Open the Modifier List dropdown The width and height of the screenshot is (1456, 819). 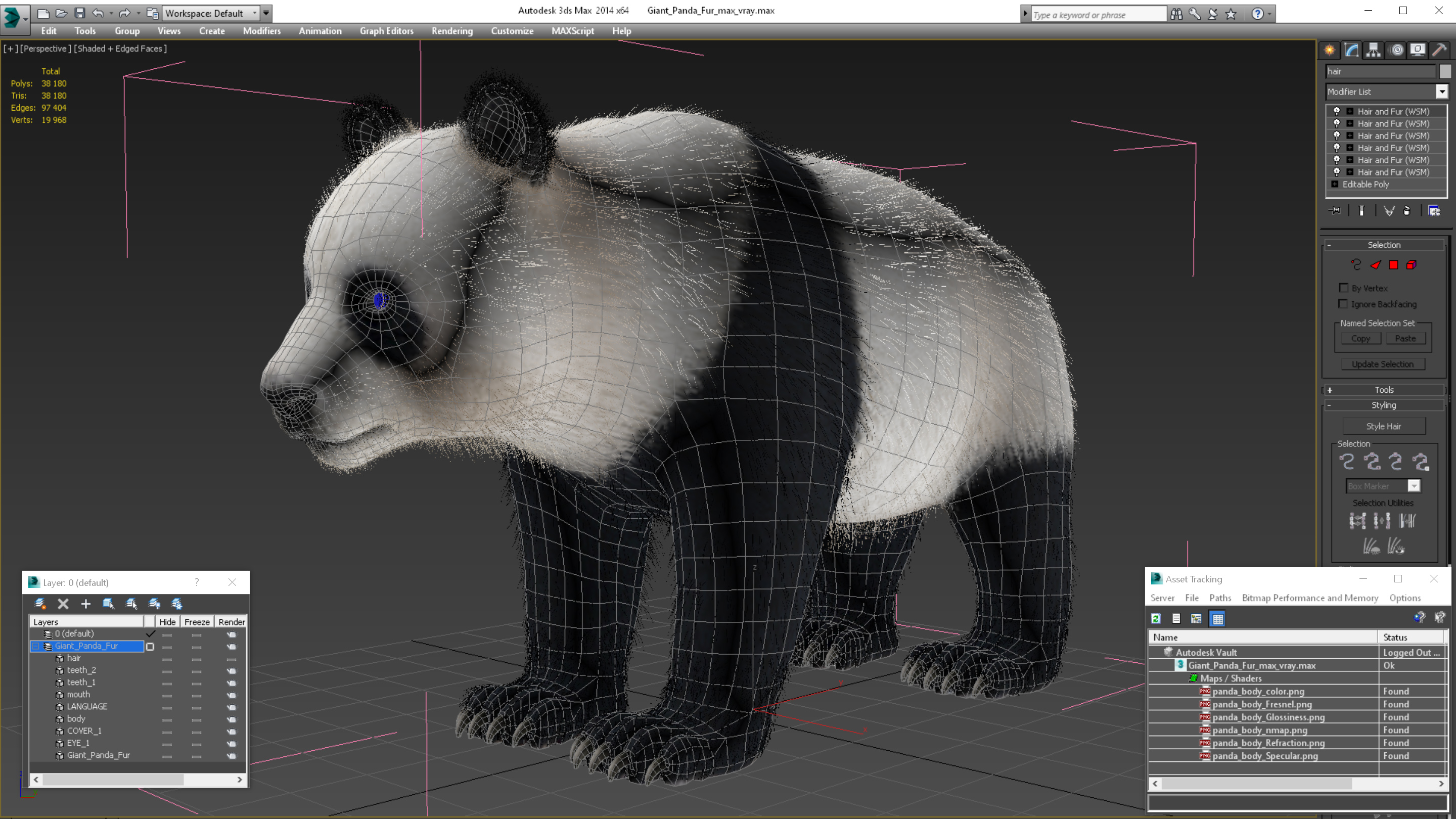[x=1442, y=92]
